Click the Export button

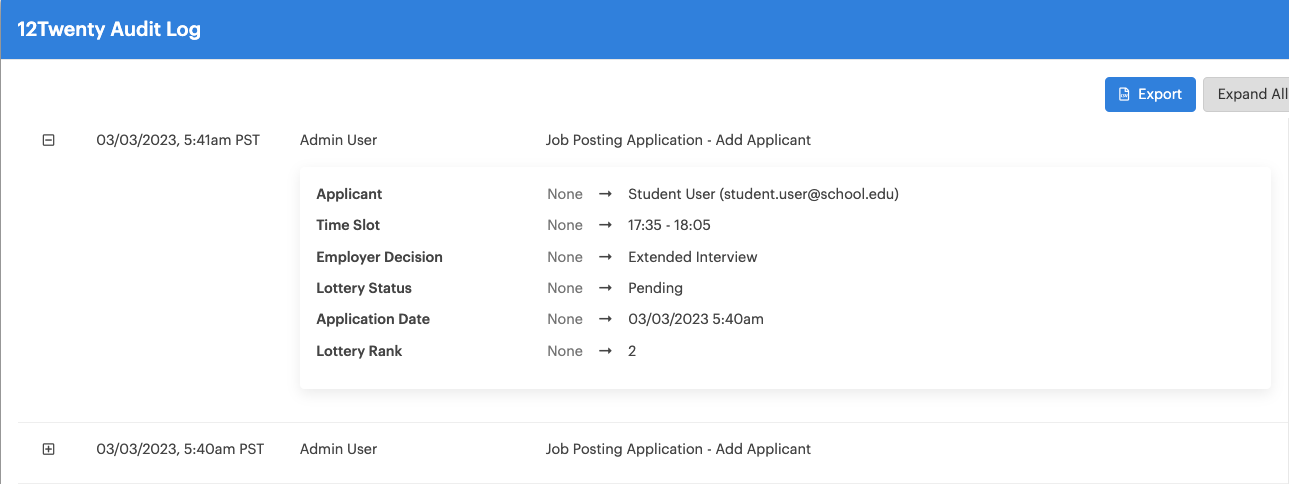(1150, 94)
